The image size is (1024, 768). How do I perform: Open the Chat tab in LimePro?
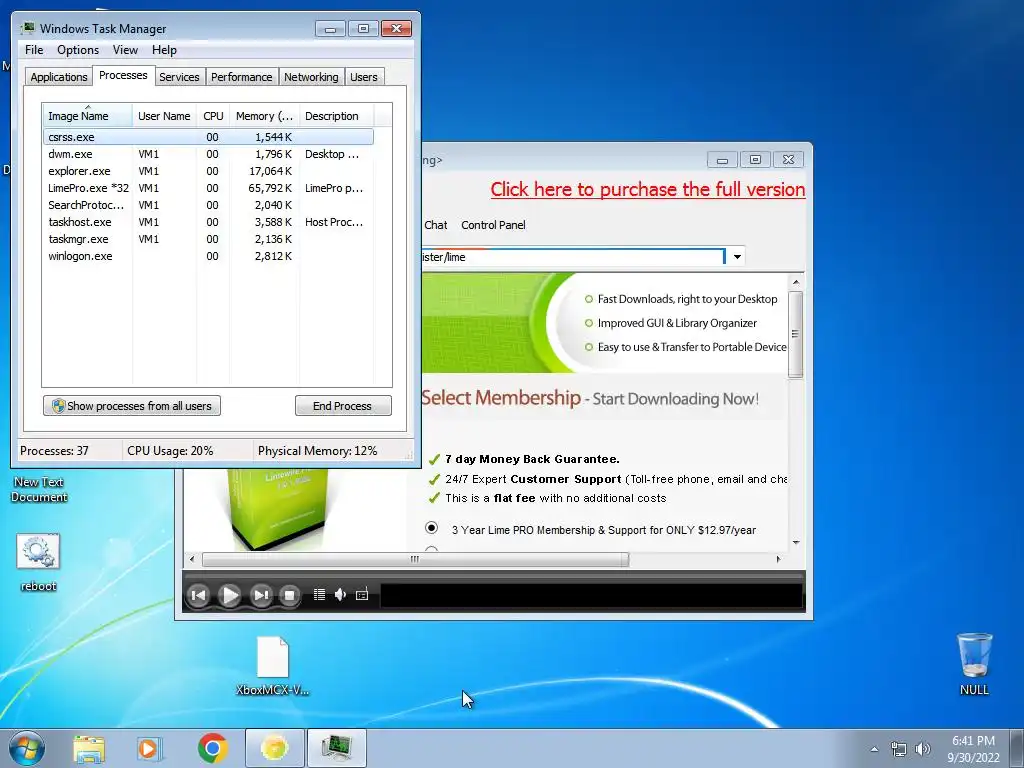pos(436,225)
